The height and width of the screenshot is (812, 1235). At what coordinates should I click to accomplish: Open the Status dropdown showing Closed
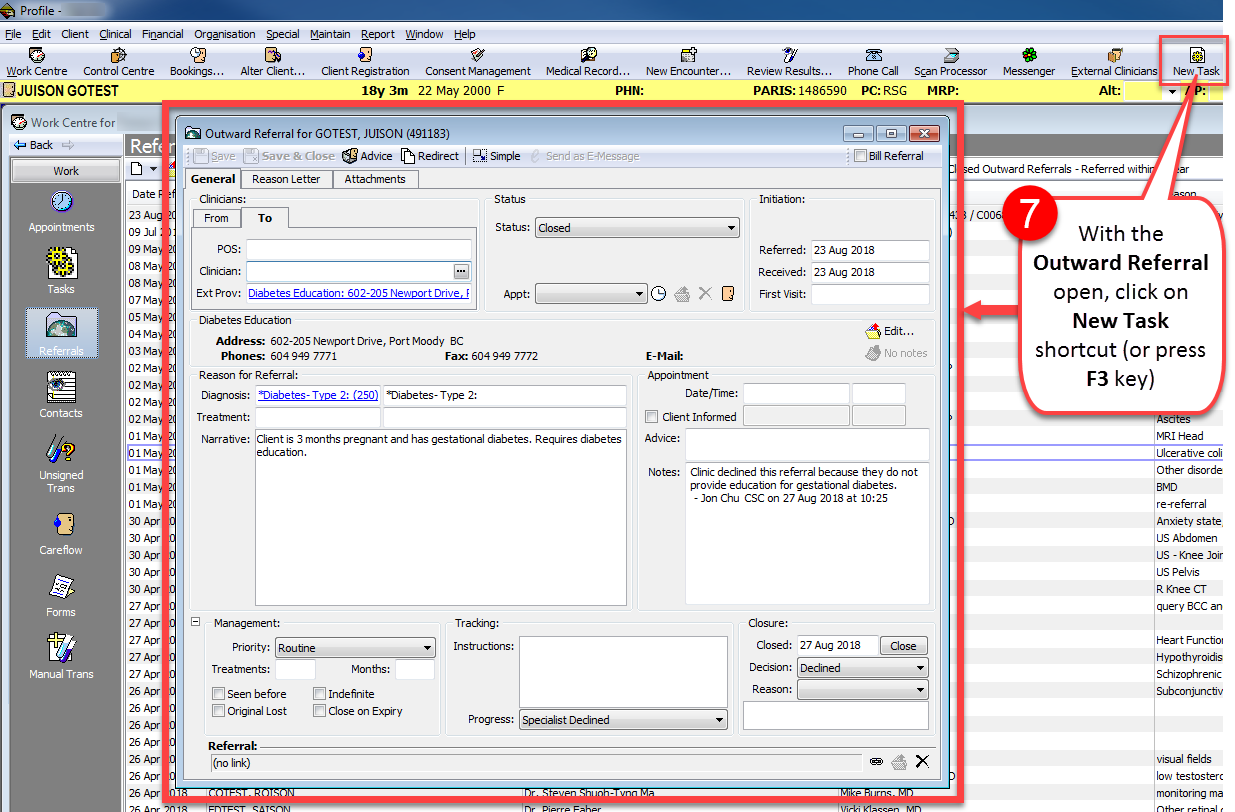tap(636, 228)
